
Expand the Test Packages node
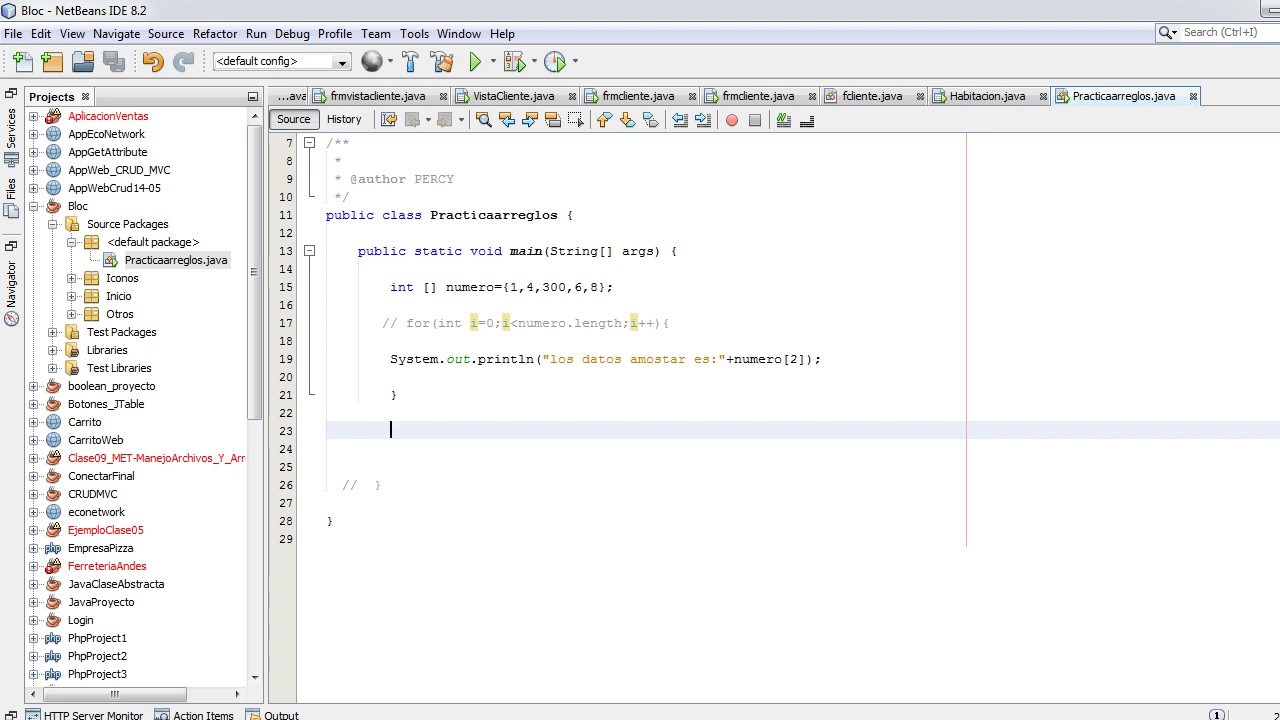pyautogui.click(x=53, y=332)
